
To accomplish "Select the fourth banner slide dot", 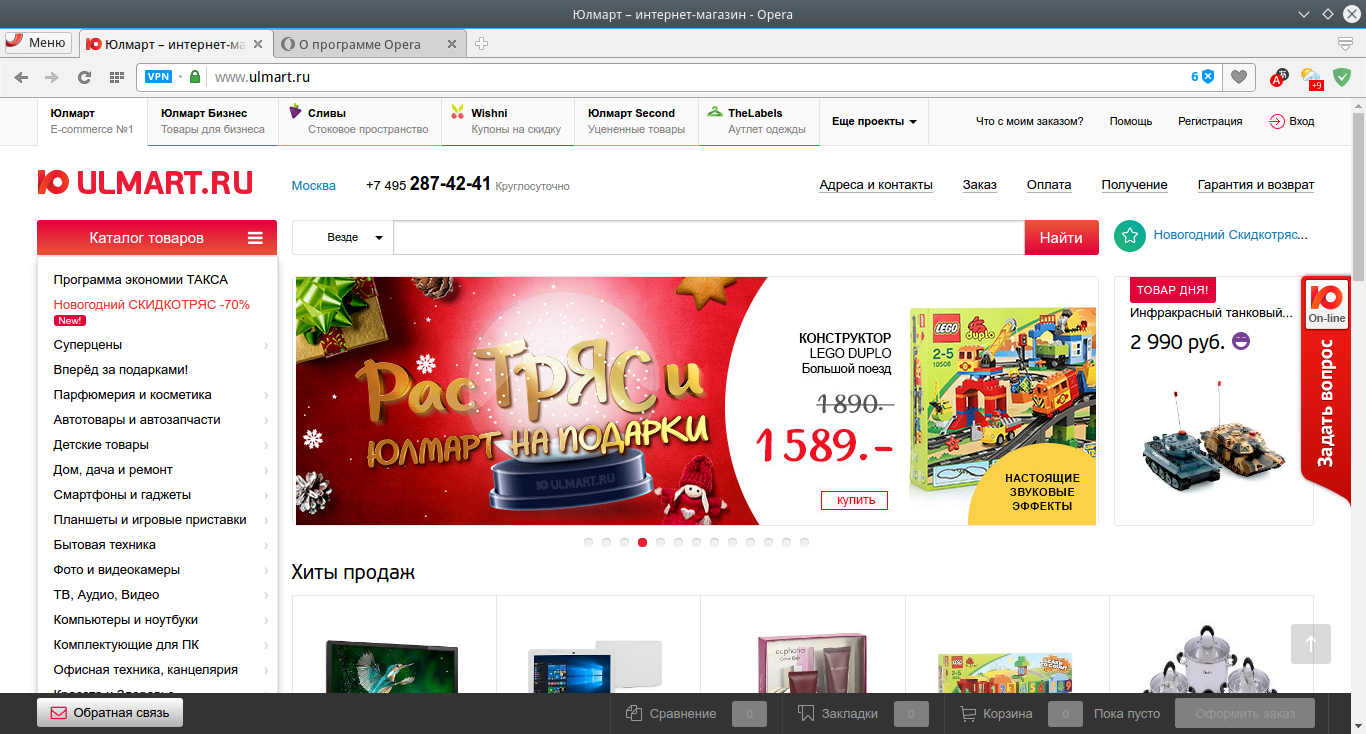I will (x=642, y=542).
